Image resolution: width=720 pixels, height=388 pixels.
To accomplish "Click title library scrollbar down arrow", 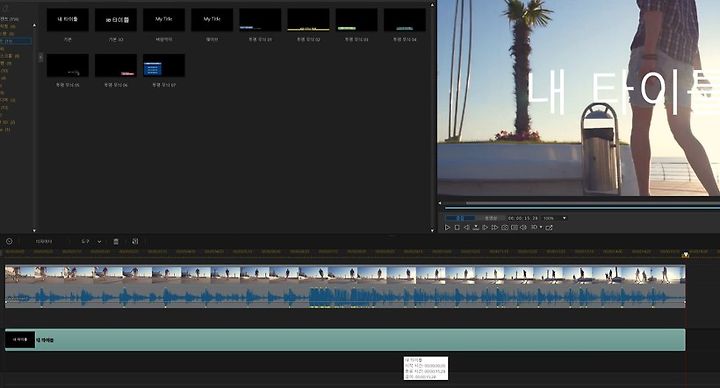I will [x=432, y=230].
